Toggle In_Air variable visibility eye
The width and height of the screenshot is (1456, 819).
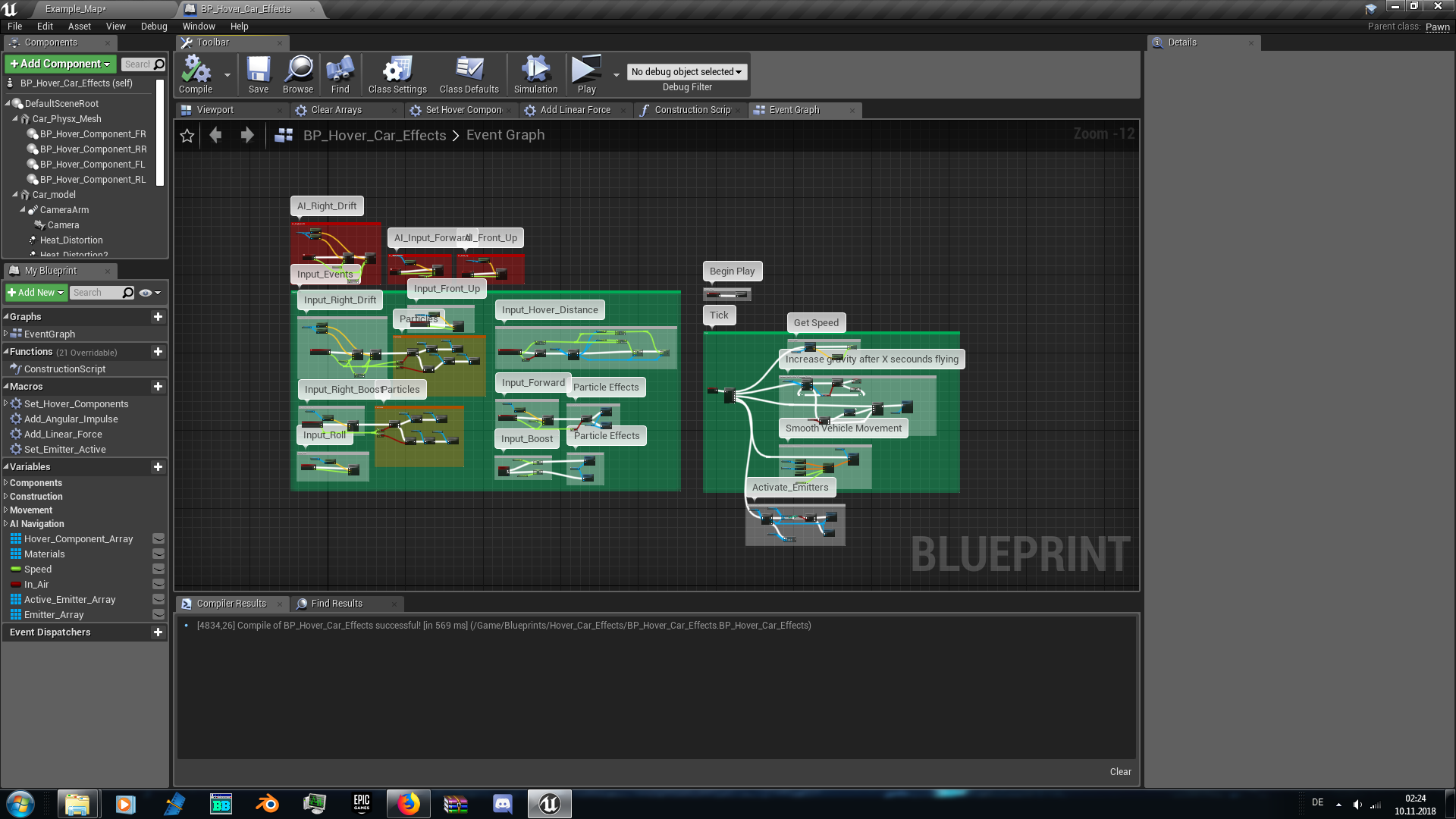(158, 585)
